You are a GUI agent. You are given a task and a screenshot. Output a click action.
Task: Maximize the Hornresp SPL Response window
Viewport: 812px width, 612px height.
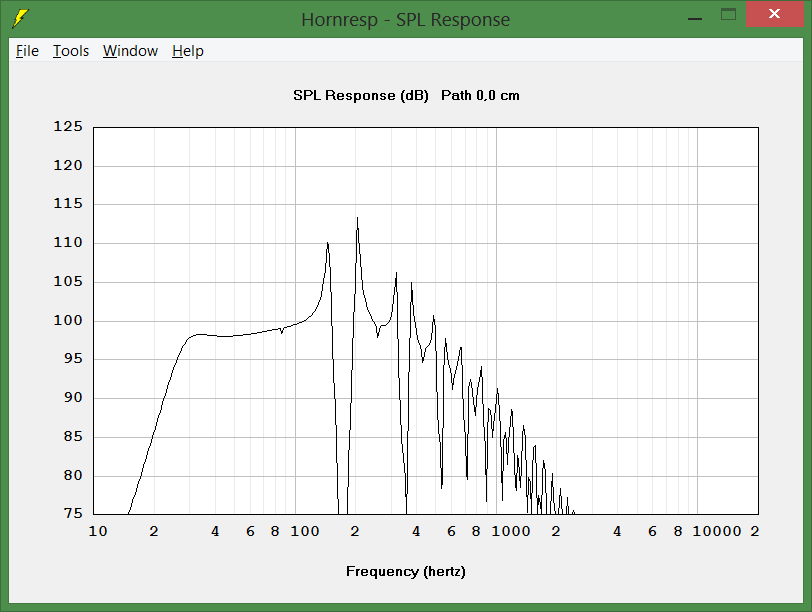tap(729, 14)
